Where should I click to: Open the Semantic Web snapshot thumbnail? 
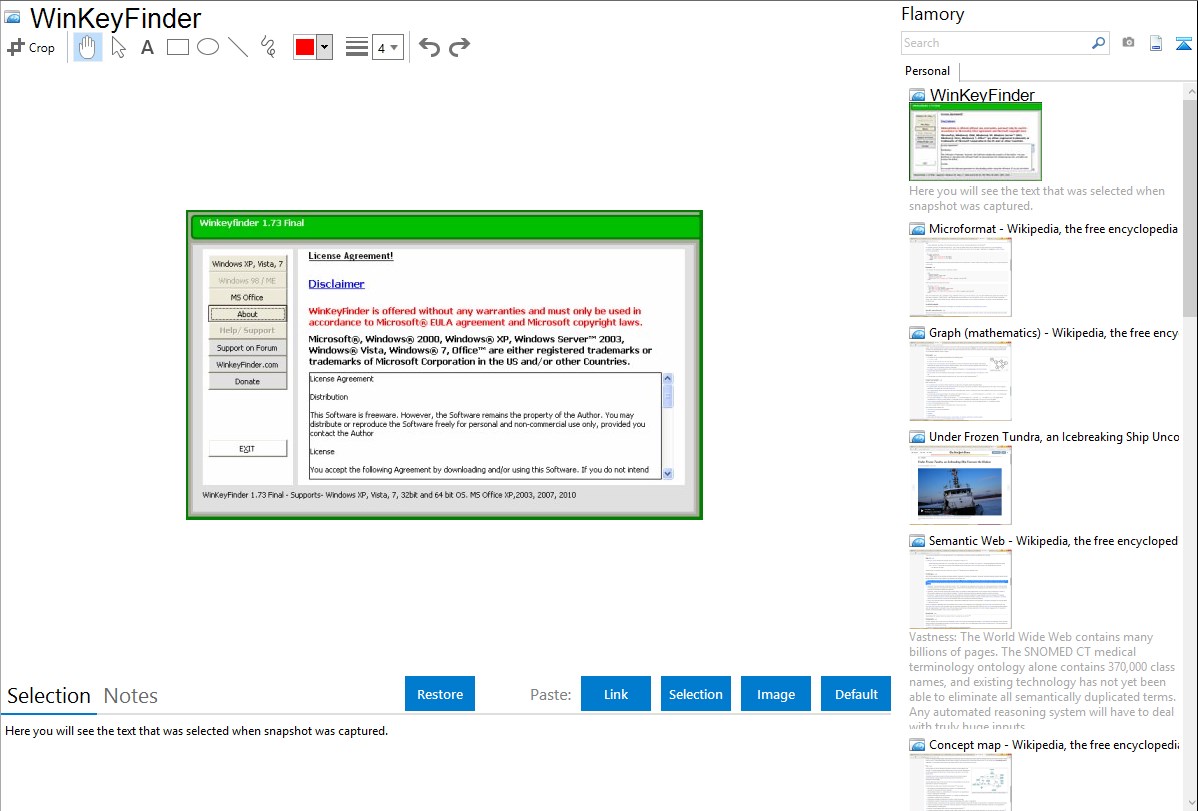[960, 589]
